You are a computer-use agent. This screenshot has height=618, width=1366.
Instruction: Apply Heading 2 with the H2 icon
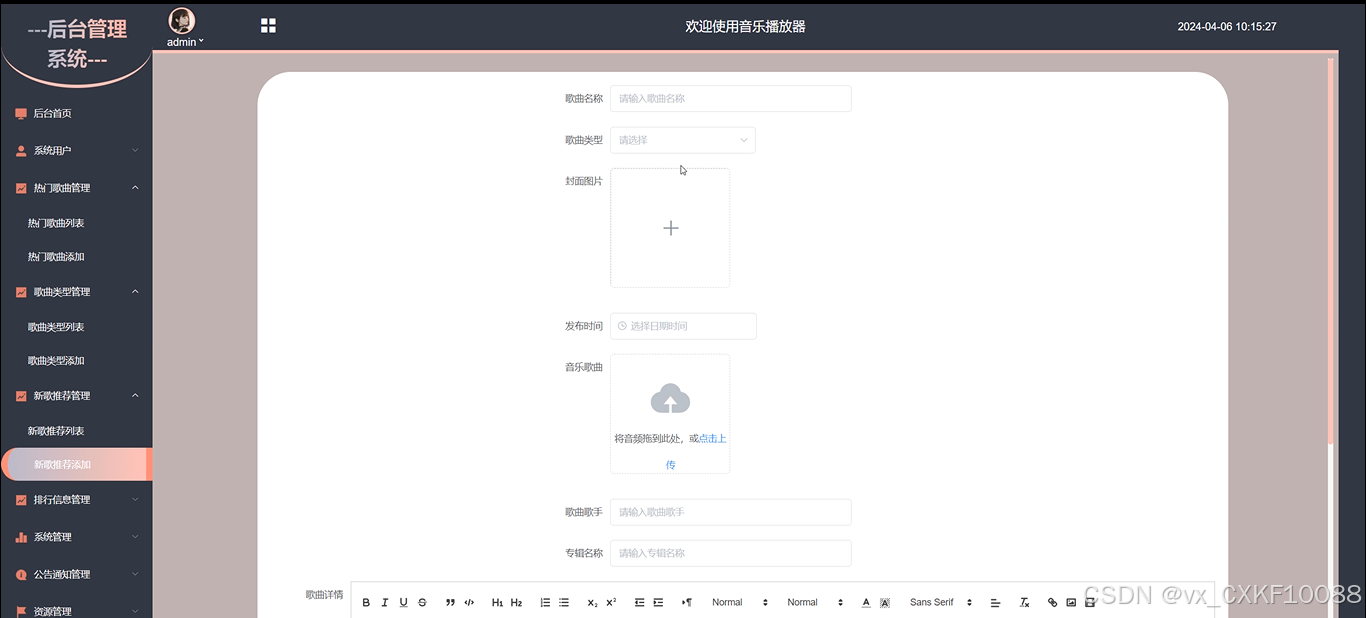click(x=516, y=602)
